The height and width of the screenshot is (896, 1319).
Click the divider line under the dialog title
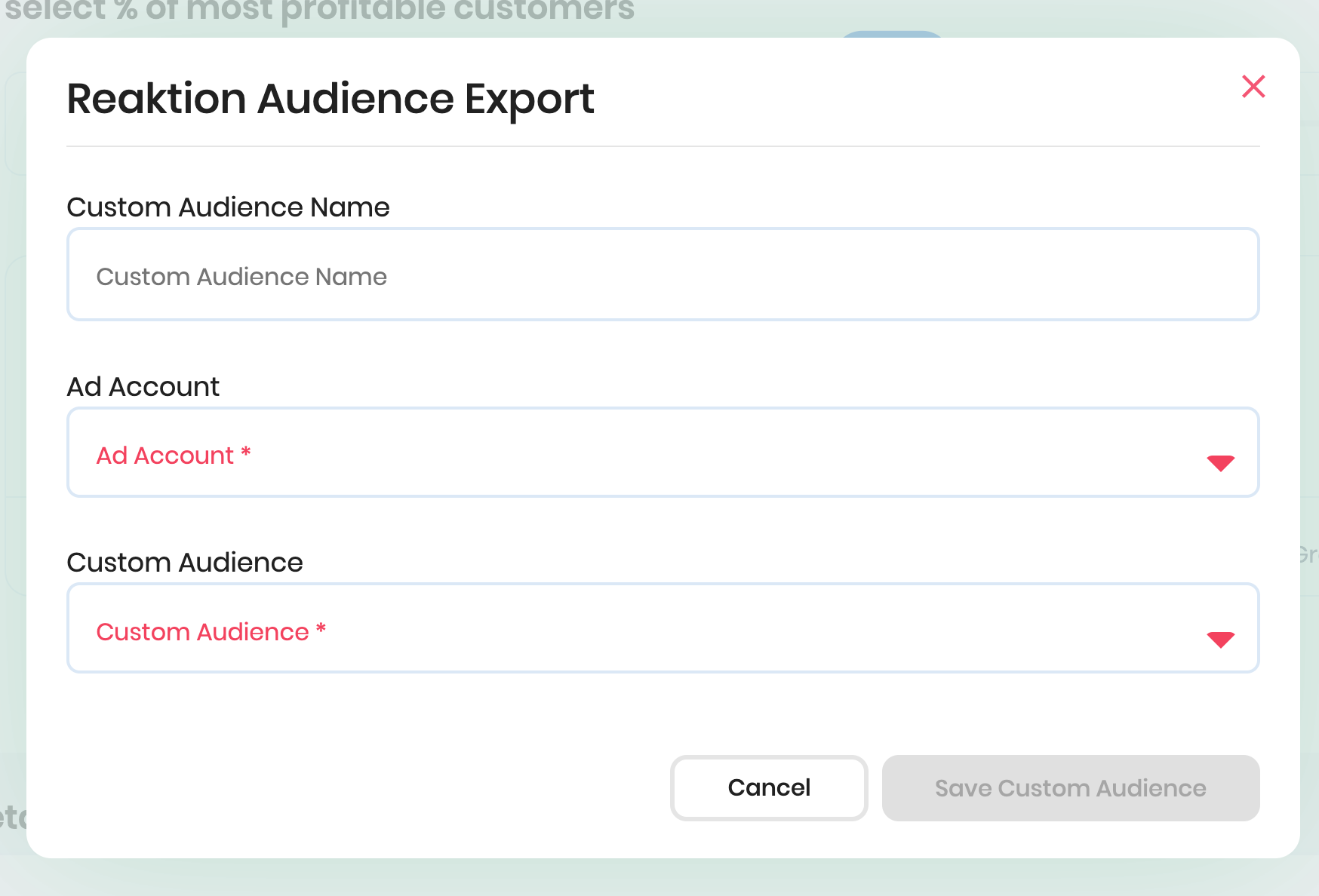(663, 146)
